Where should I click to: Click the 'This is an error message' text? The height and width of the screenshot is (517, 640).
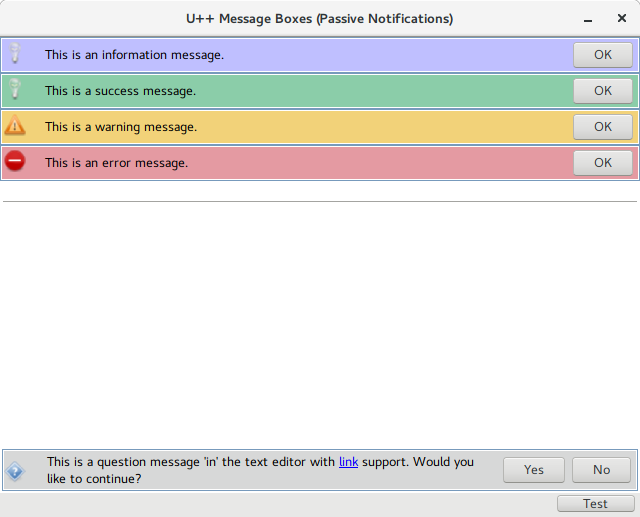pos(116,162)
